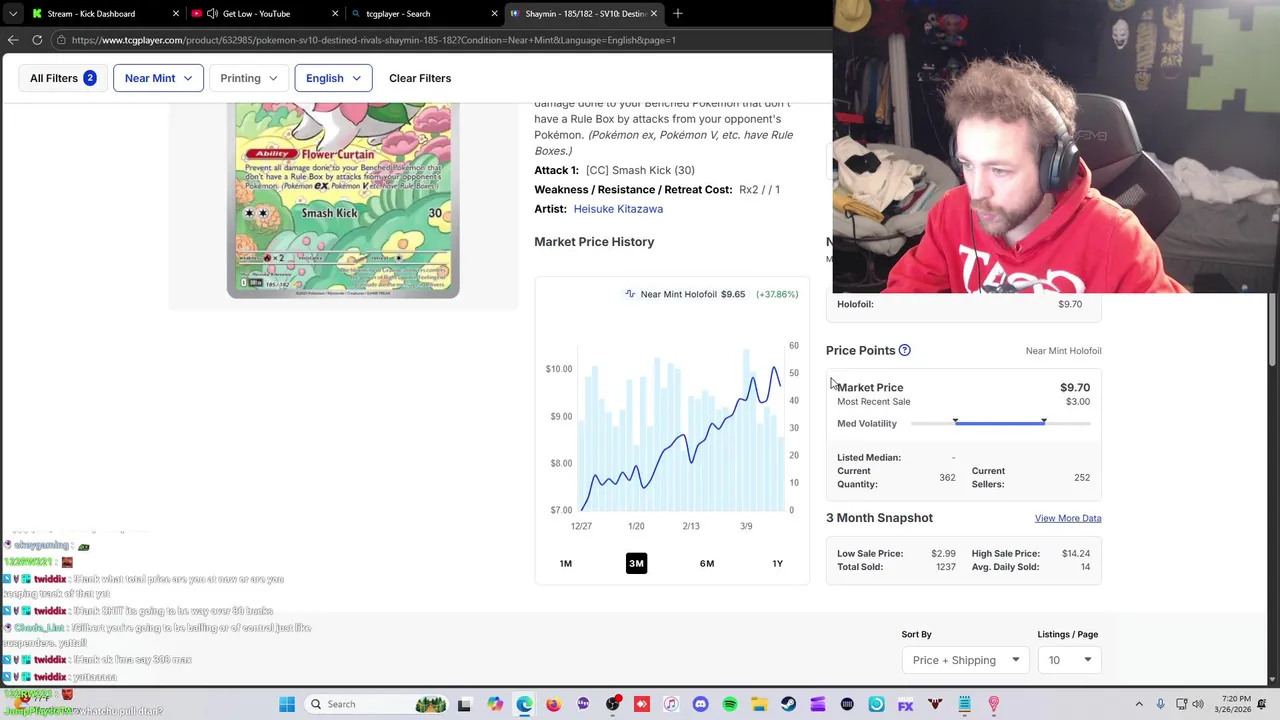This screenshot has width=1280, height=720.
Task: Open volume control tray icon
Action: (1198, 704)
